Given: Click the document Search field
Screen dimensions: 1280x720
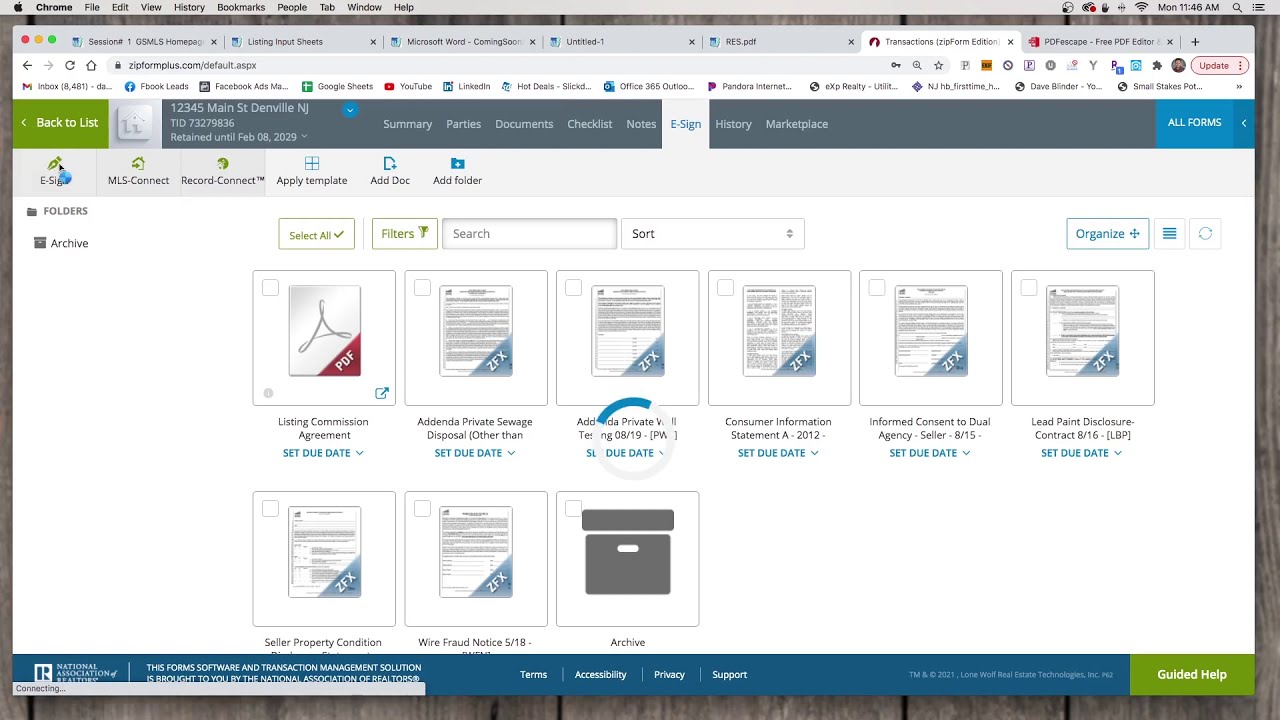Looking at the screenshot, I should point(529,234).
